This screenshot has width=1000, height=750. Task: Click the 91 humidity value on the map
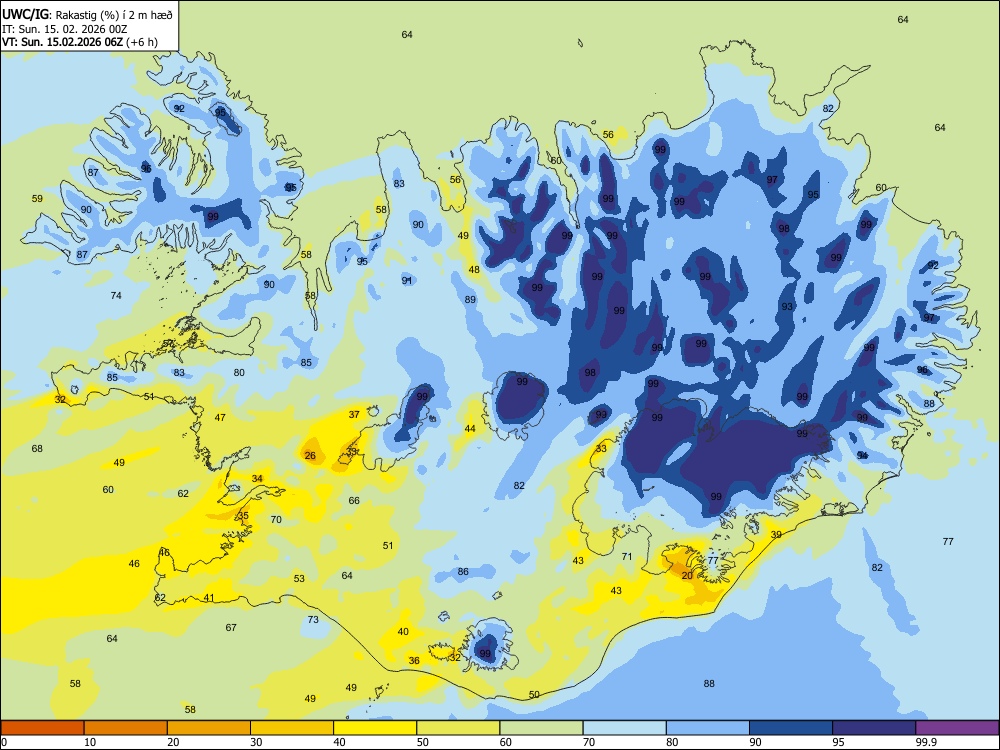coord(407,280)
